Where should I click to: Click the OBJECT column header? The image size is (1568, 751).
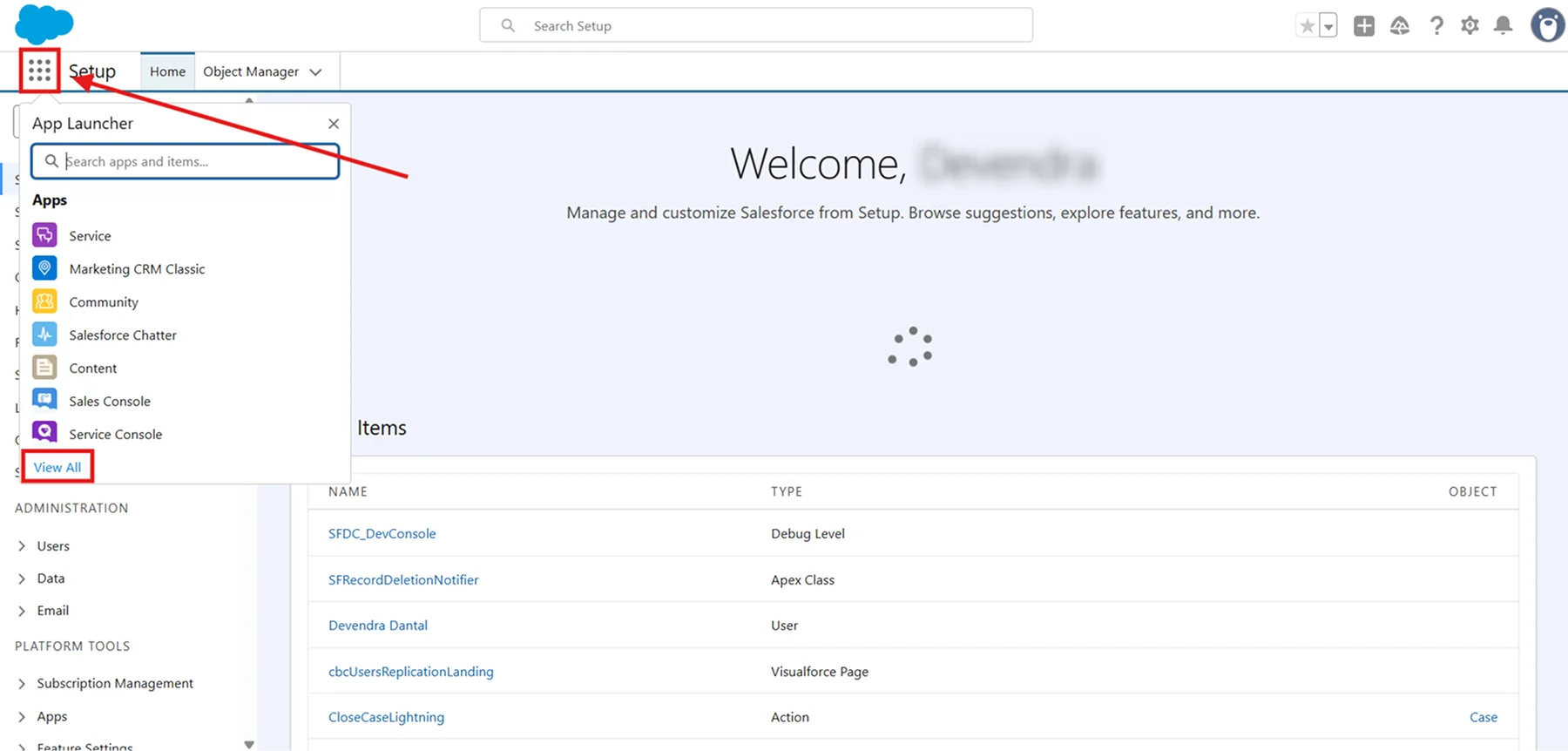click(1473, 491)
